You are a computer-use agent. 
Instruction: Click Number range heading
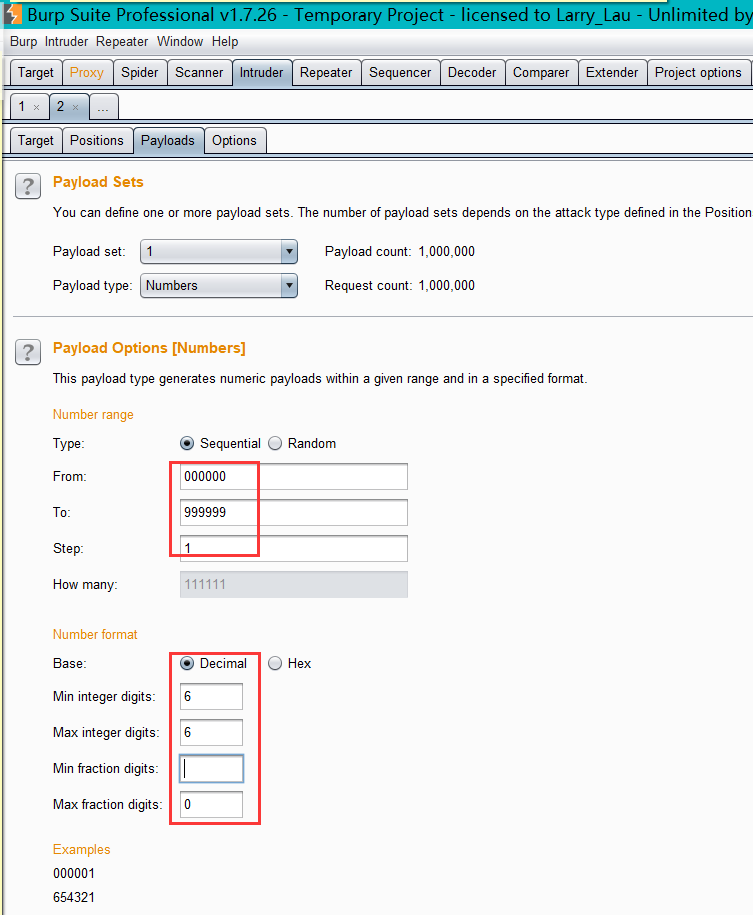(x=93, y=415)
